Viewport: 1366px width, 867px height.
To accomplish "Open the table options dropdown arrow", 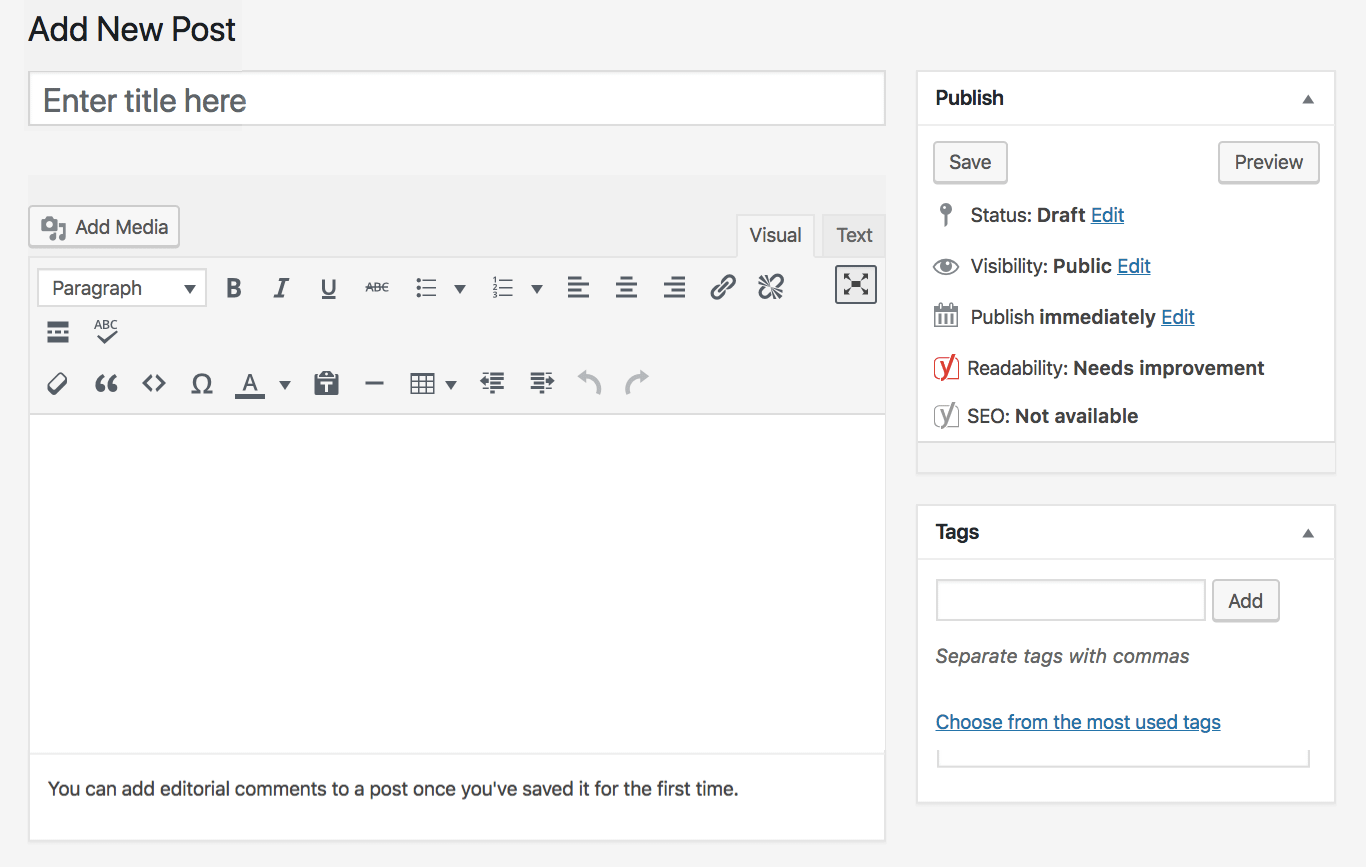I will pyautogui.click(x=451, y=384).
